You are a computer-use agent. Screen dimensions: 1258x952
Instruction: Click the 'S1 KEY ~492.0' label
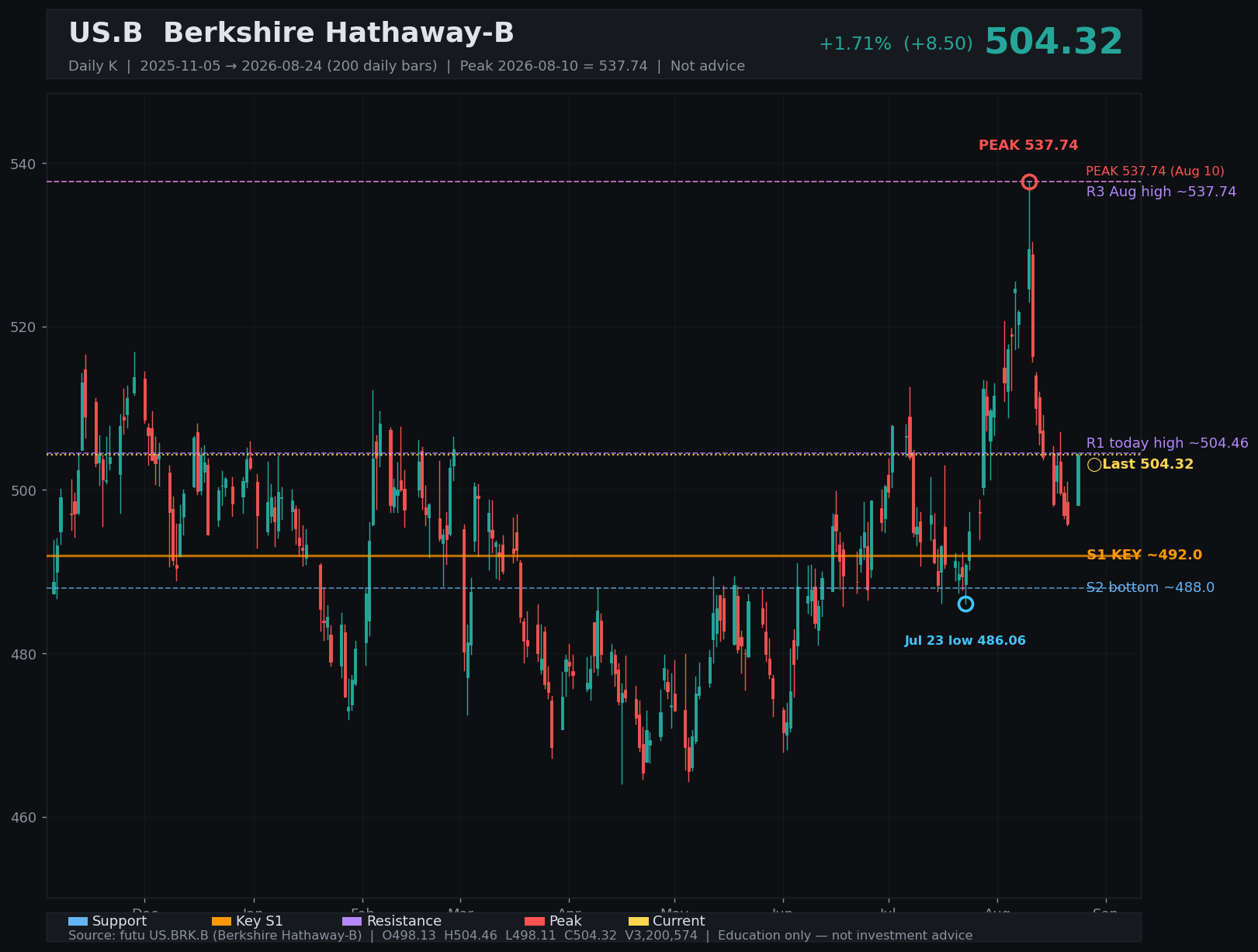coord(1144,555)
